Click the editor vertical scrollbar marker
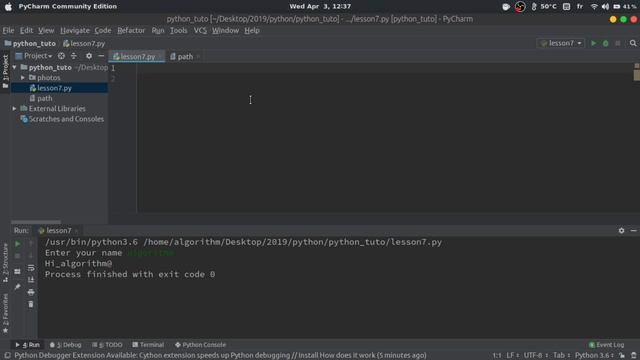Image resolution: width=640 pixels, height=360 pixels. [x=636, y=75]
